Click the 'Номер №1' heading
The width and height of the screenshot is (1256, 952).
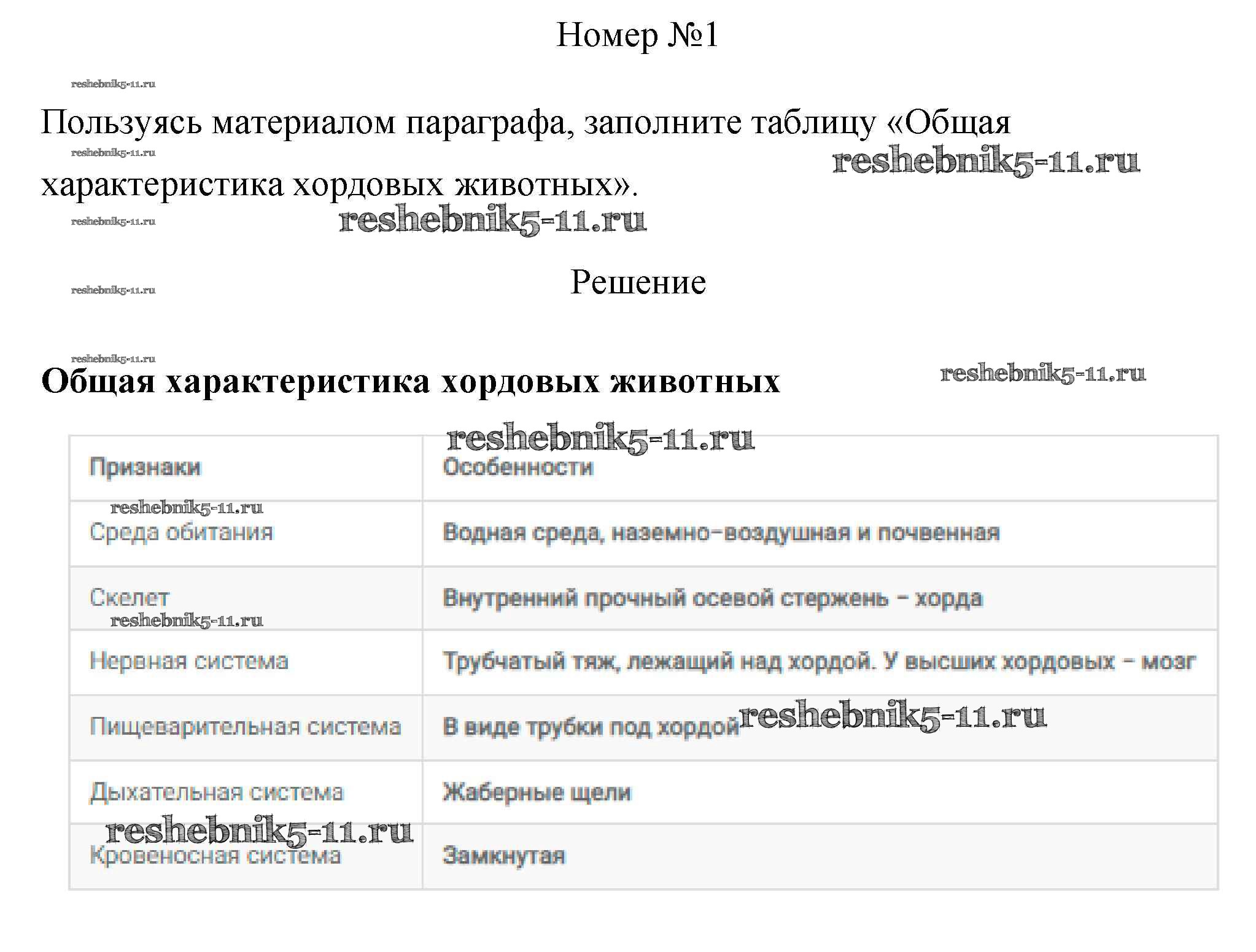(637, 35)
